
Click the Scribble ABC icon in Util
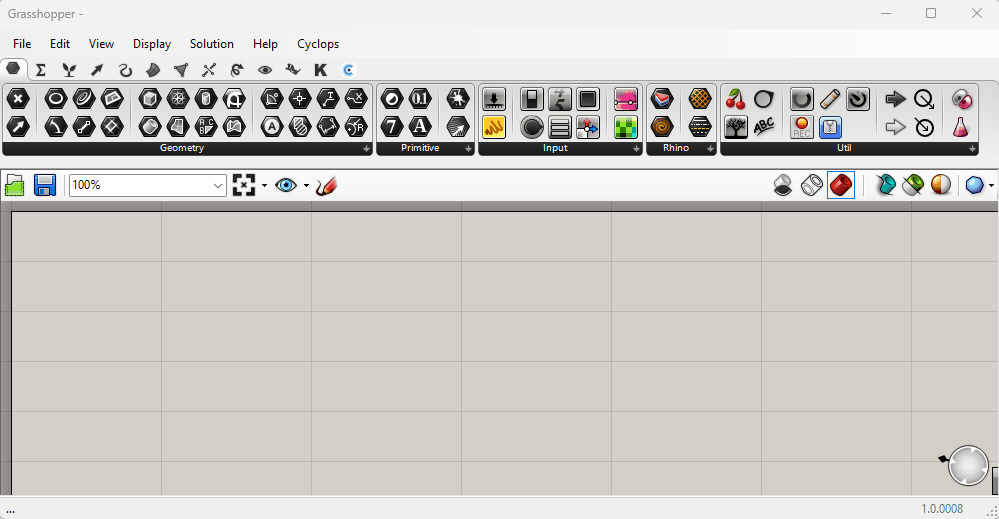(764, 127)
